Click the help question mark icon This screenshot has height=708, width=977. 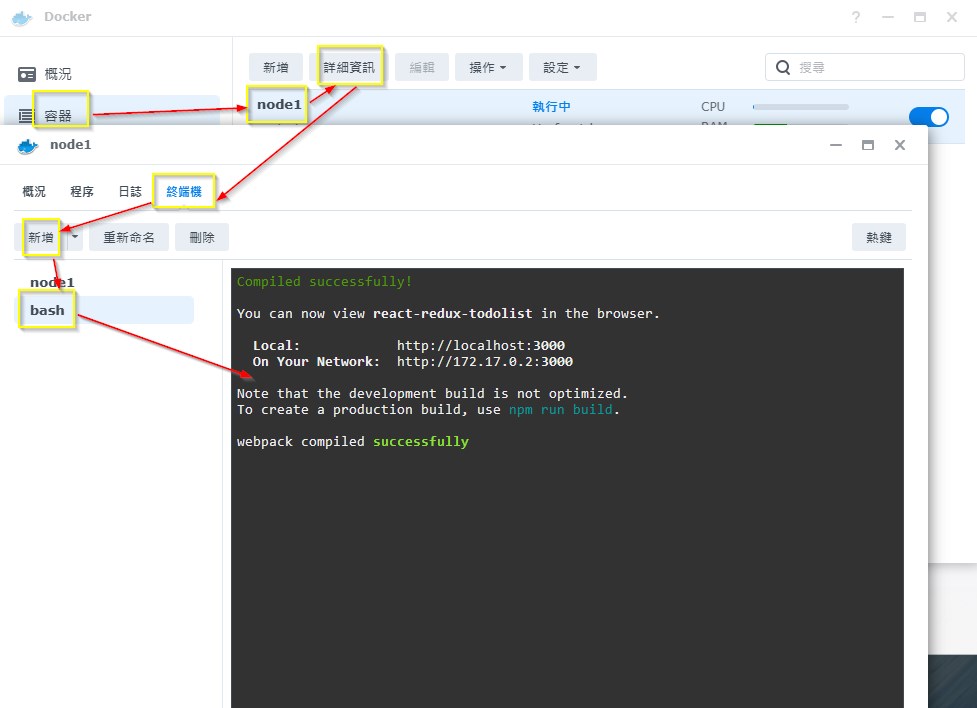[x=856, y=18]
